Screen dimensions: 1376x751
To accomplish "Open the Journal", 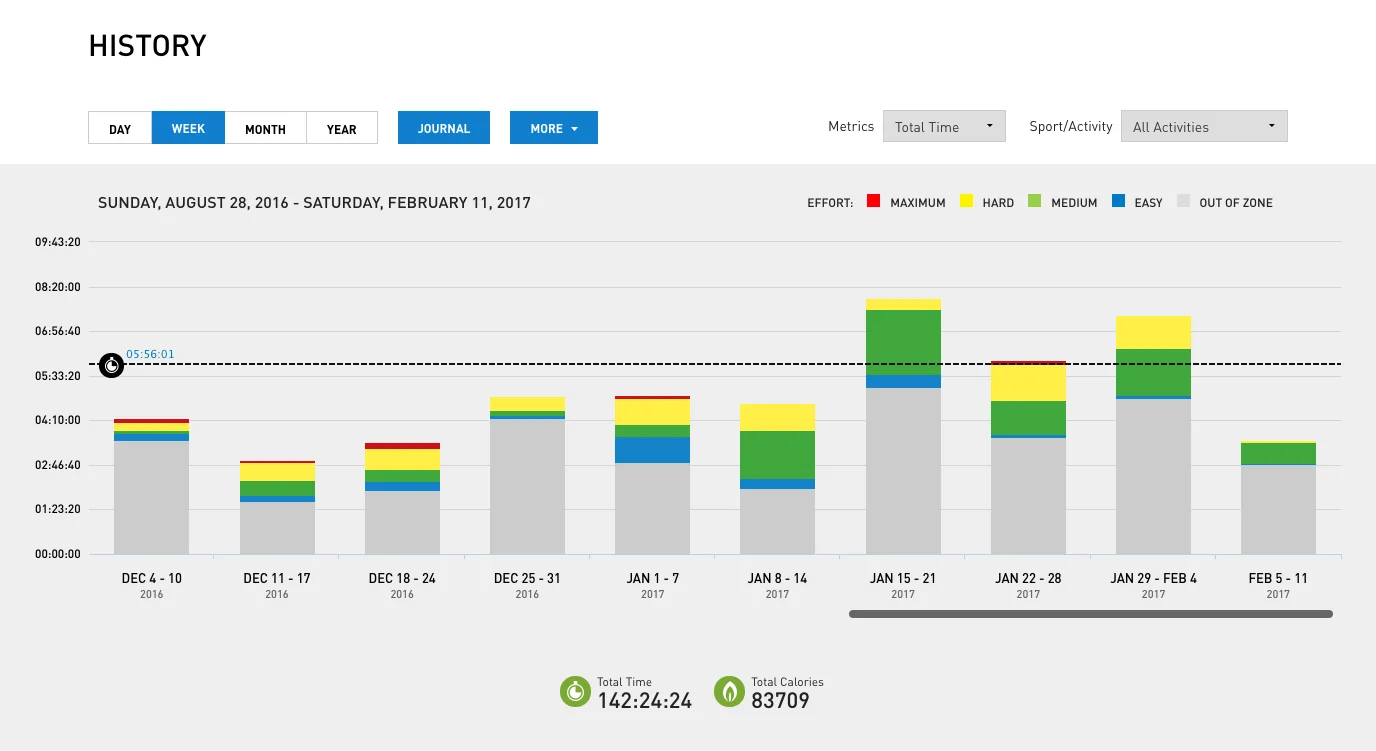I will click(444, 128).
